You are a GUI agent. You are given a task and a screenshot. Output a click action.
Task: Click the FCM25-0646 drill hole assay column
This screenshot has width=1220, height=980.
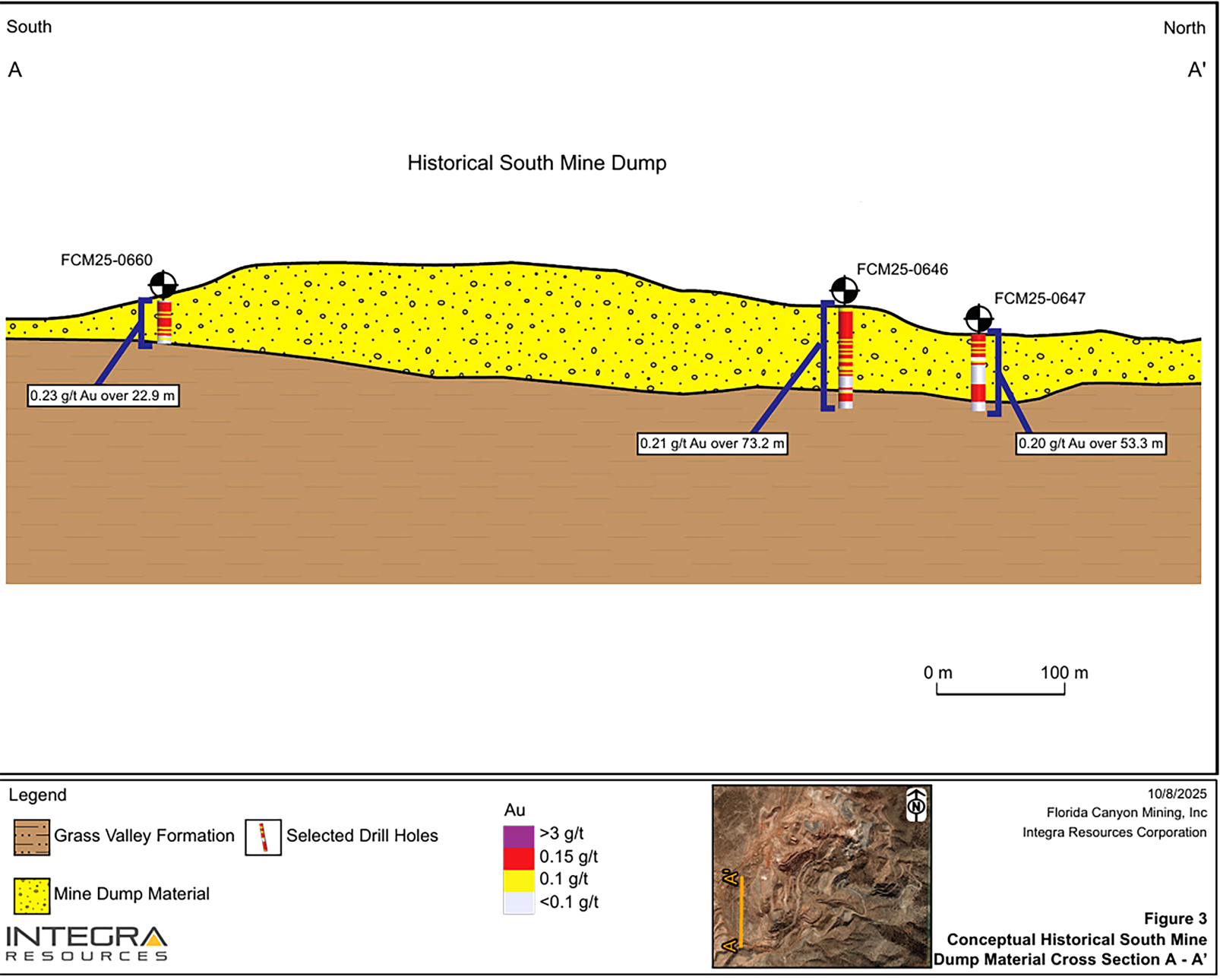845,359
